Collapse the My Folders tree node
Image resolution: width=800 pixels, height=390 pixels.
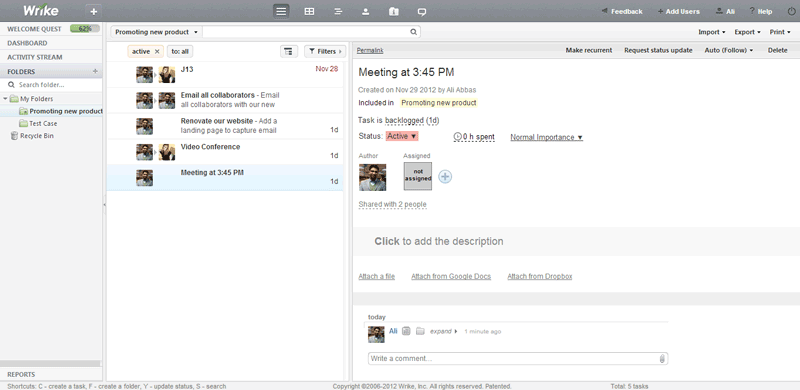tap(5, 99)
